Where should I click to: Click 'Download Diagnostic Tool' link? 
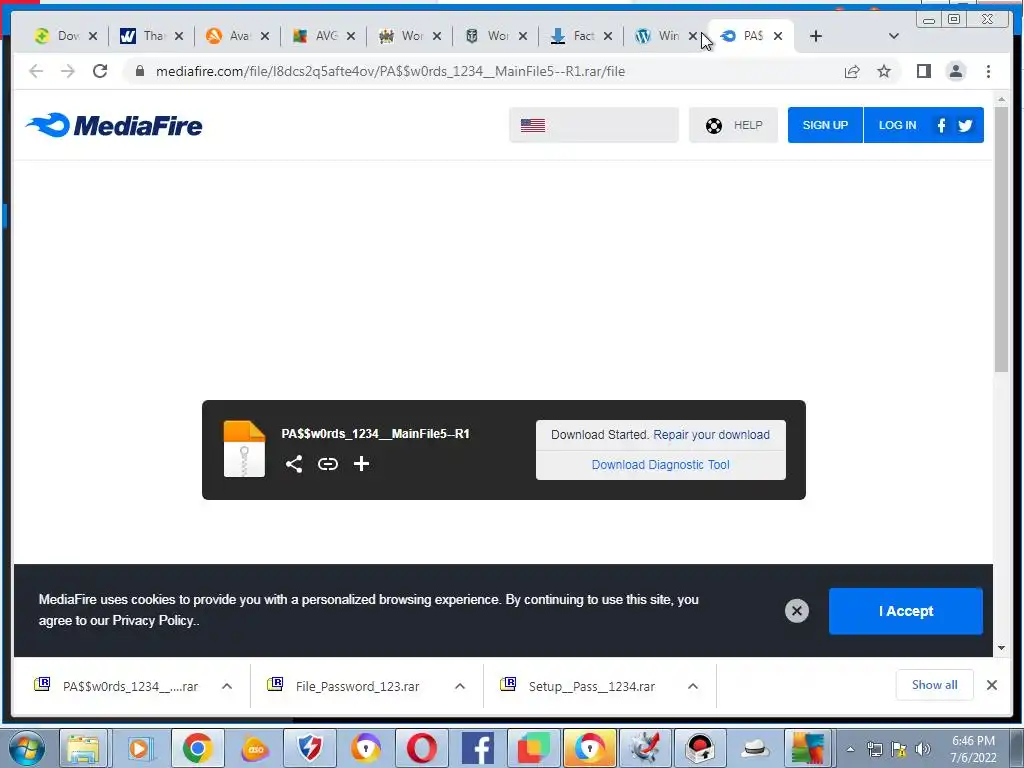[660, 465]
